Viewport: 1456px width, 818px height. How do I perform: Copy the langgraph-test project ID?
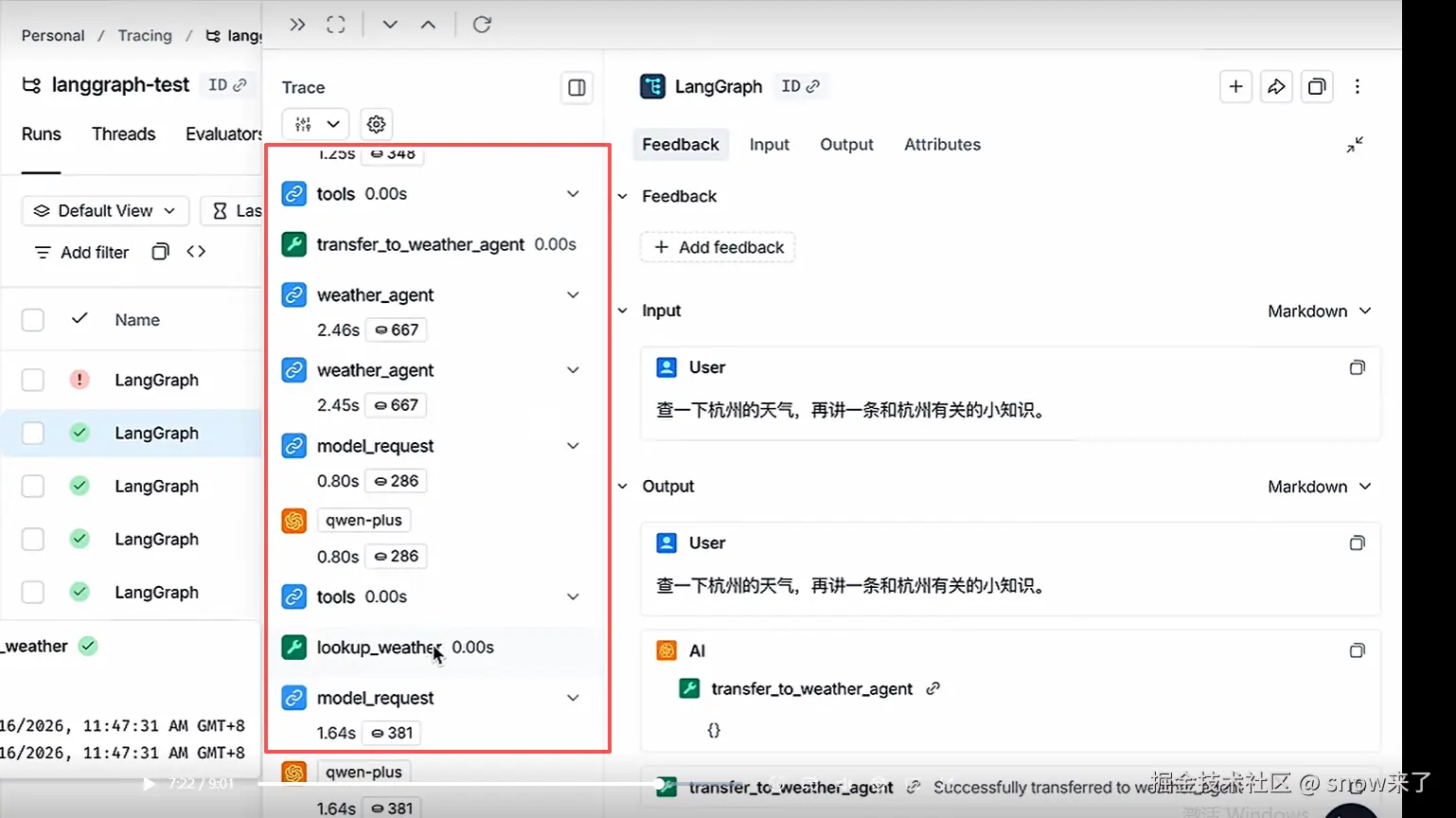click(227, 85)
